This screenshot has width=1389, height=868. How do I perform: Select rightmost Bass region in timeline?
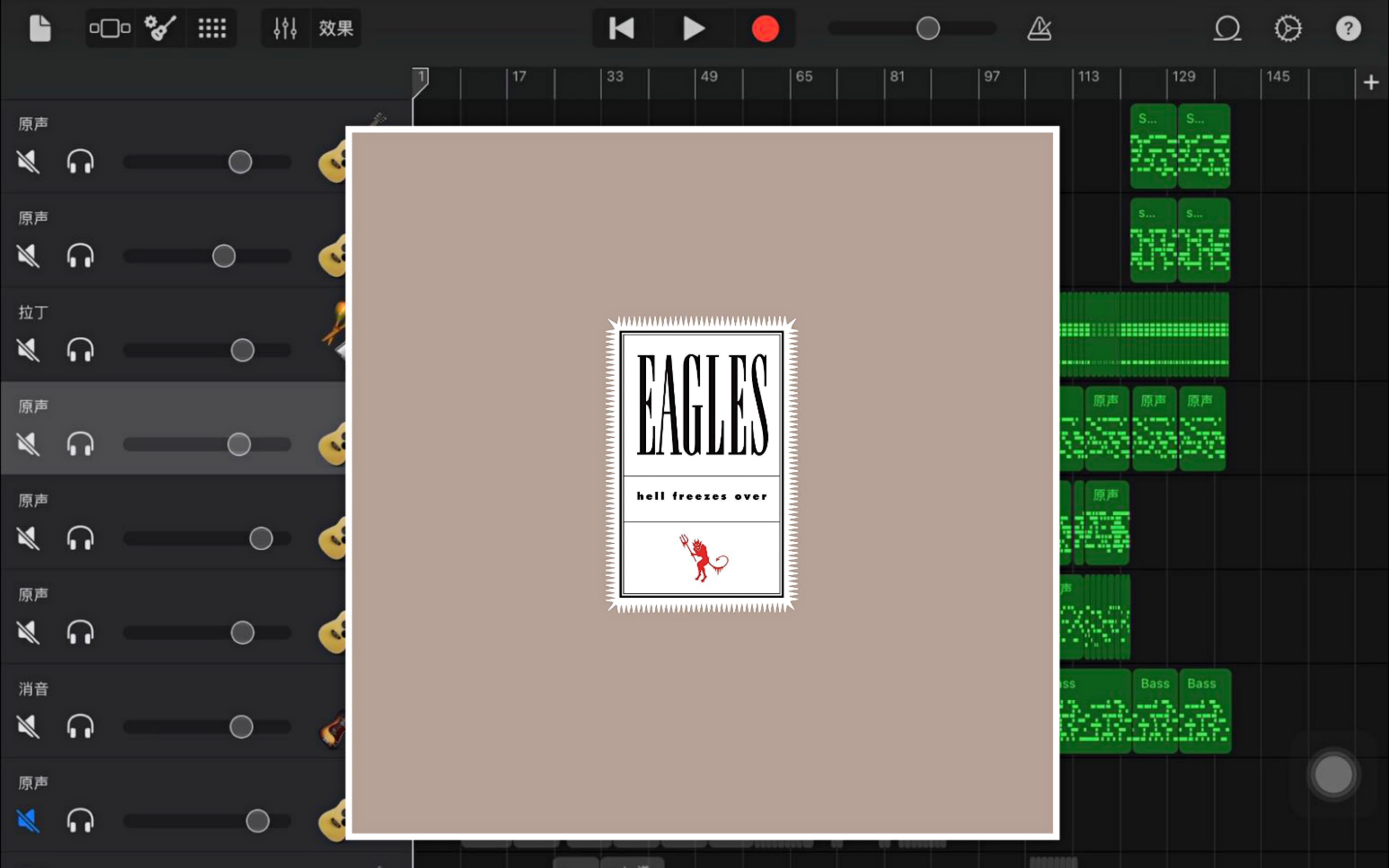coord(1205,711)
